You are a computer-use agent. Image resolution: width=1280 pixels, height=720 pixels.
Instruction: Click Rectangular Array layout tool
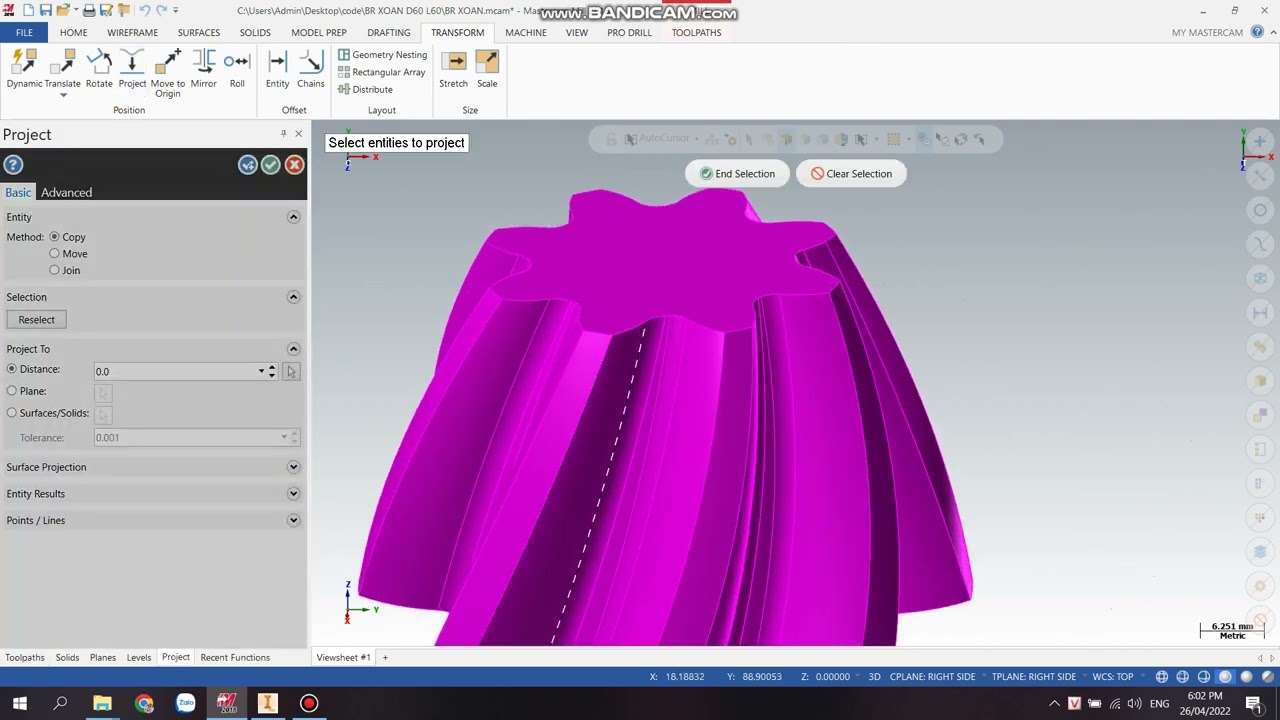coord(381,72)
